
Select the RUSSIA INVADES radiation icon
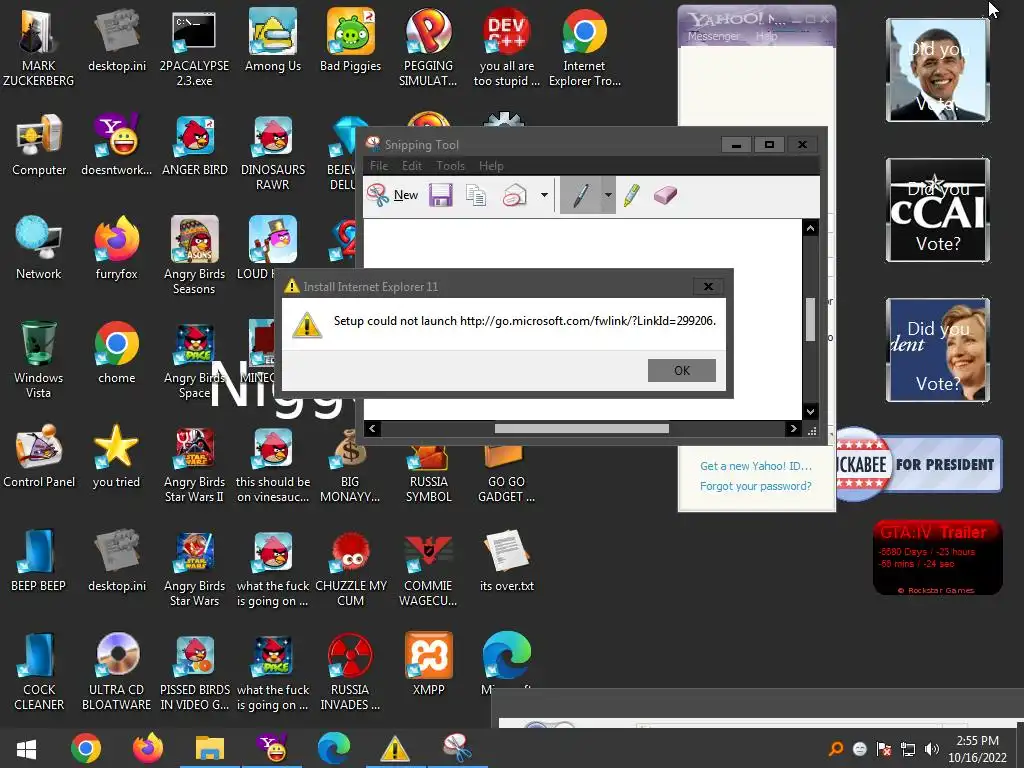(350, 671)
